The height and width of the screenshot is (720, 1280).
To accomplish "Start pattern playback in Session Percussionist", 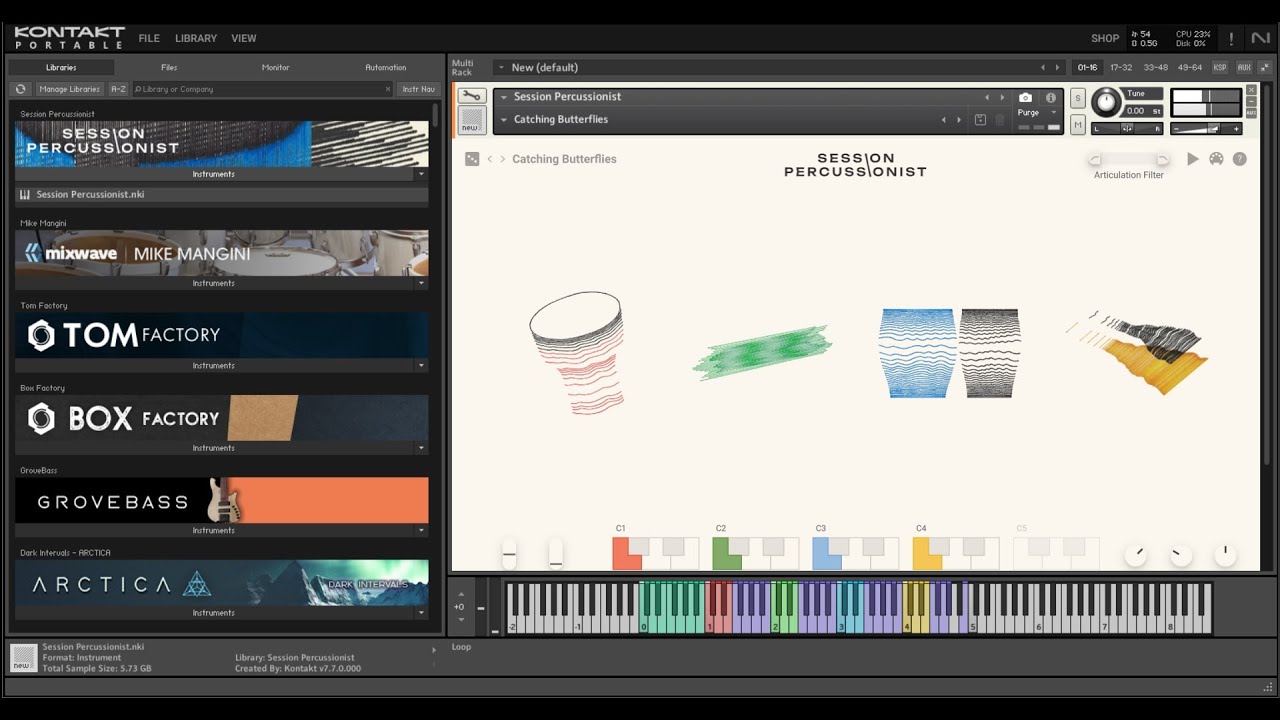I will click(1192, 159).
